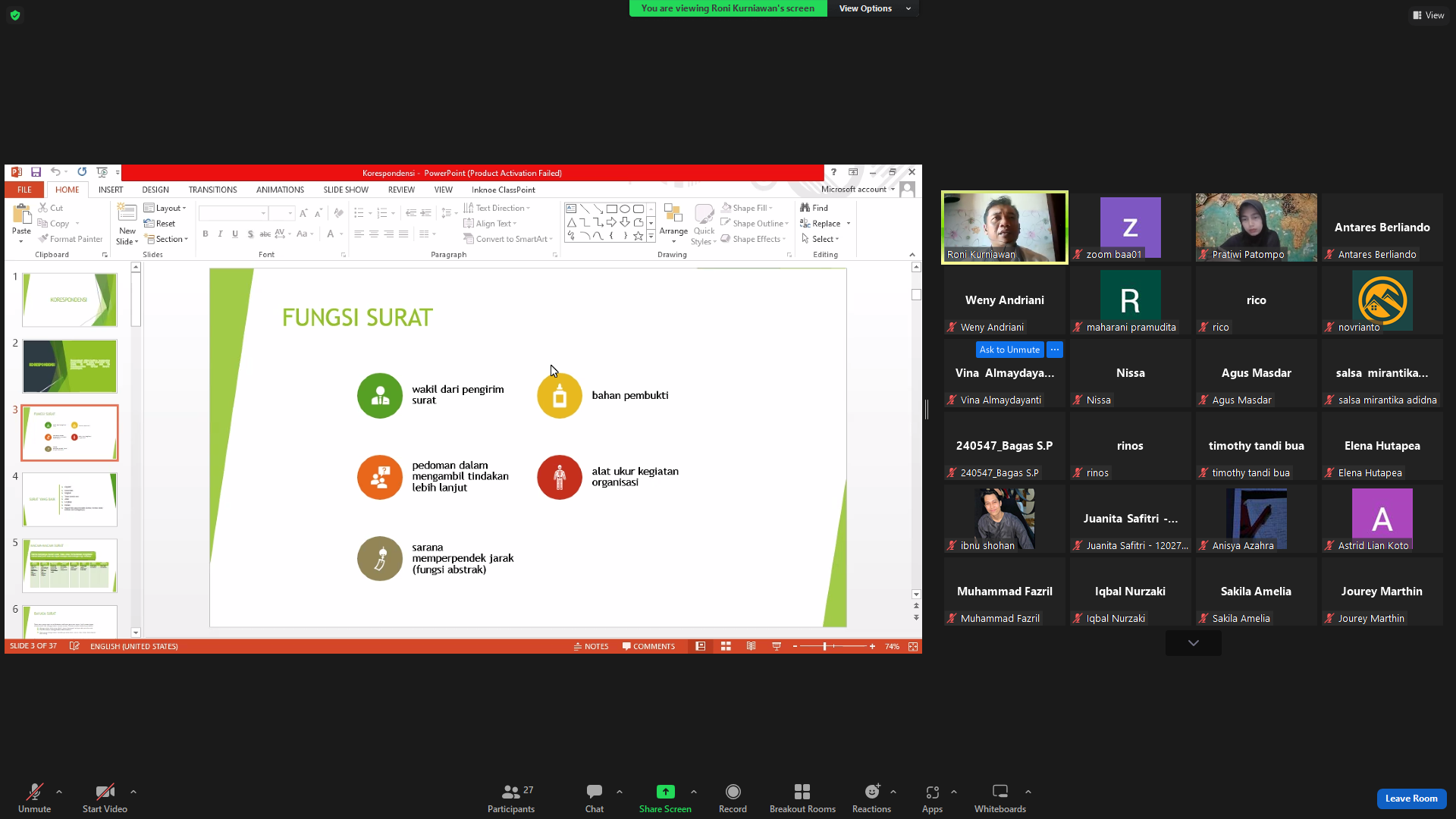
Task: Open Shape Effects dropdown
Action: tap(754, 239)
